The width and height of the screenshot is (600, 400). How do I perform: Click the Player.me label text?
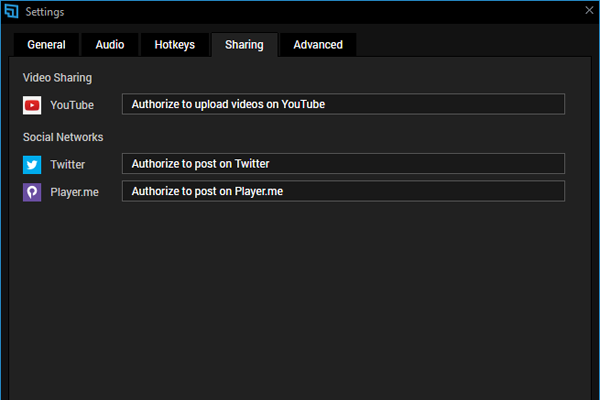[x=75, y=192]
